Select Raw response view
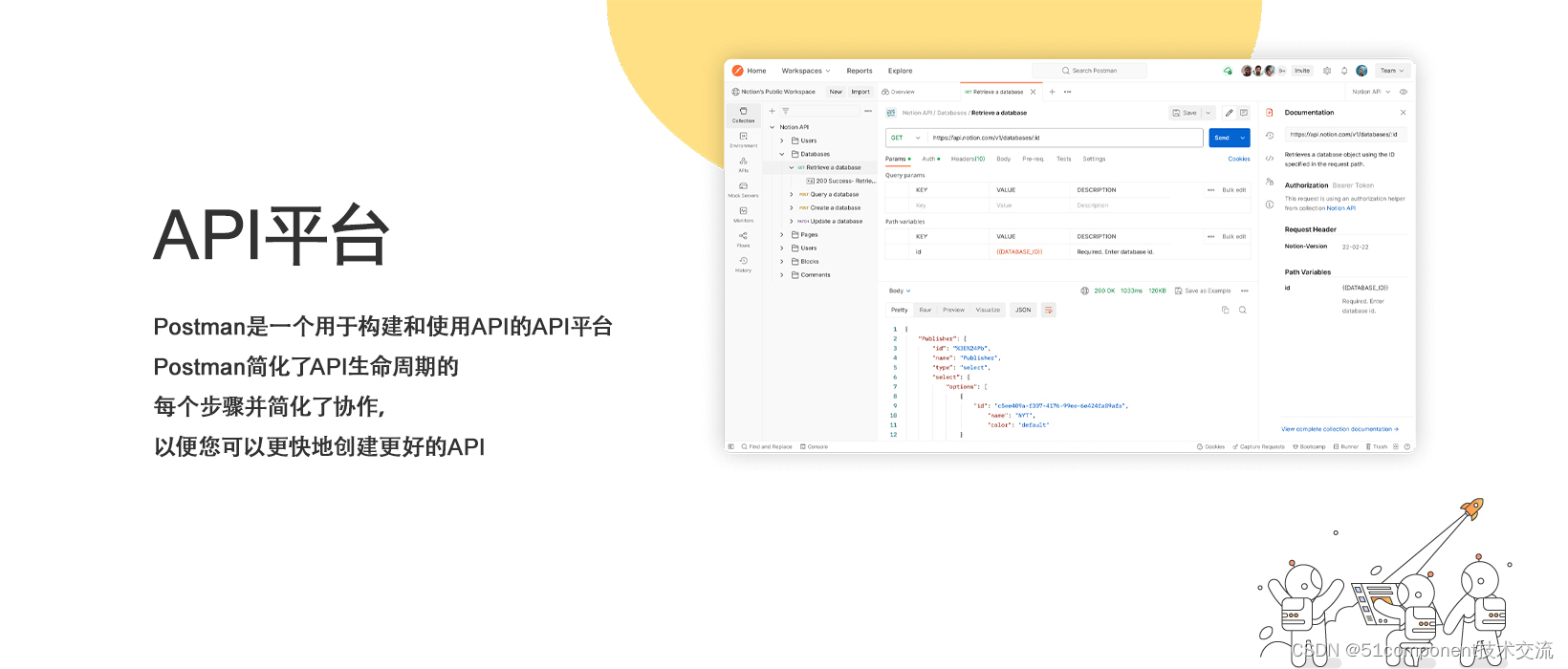This screenshot has height=669, width=1568. click(x=926, y=310)
